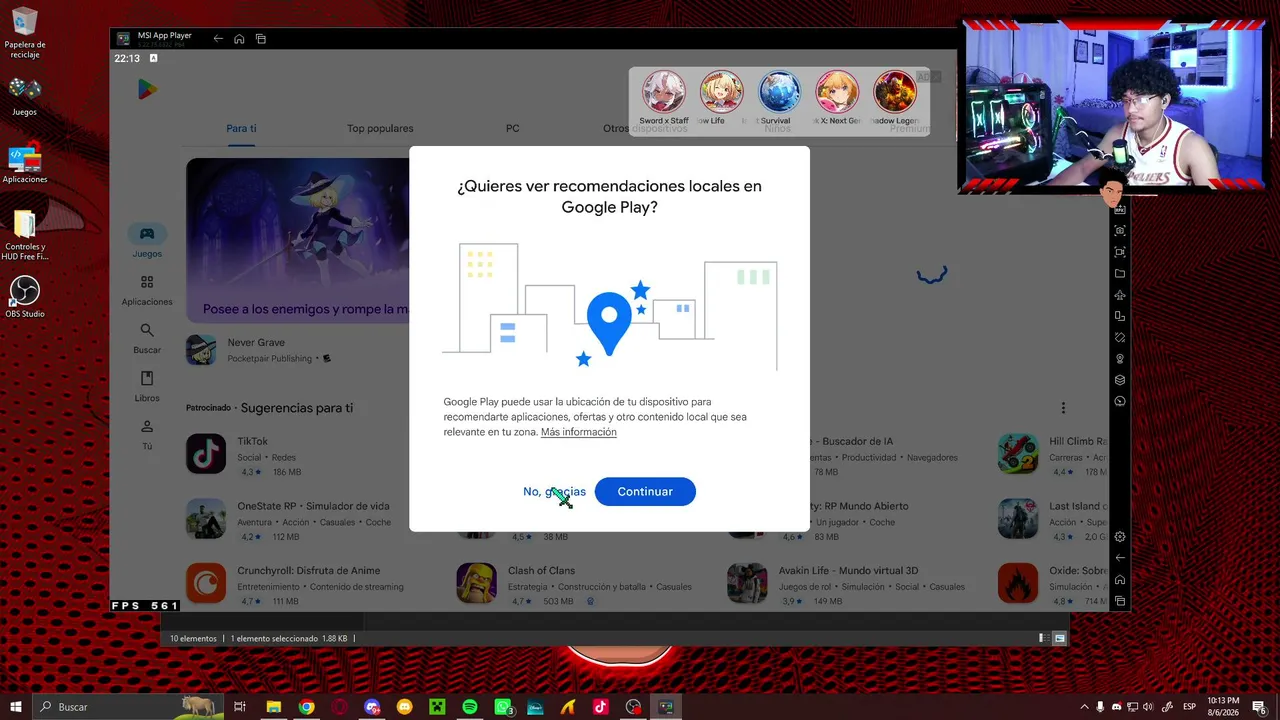Screen dimensions: 1280x720
Task: Open Libros section in Play sidebar
Action: pyautogui.click(x=147, y=386)
